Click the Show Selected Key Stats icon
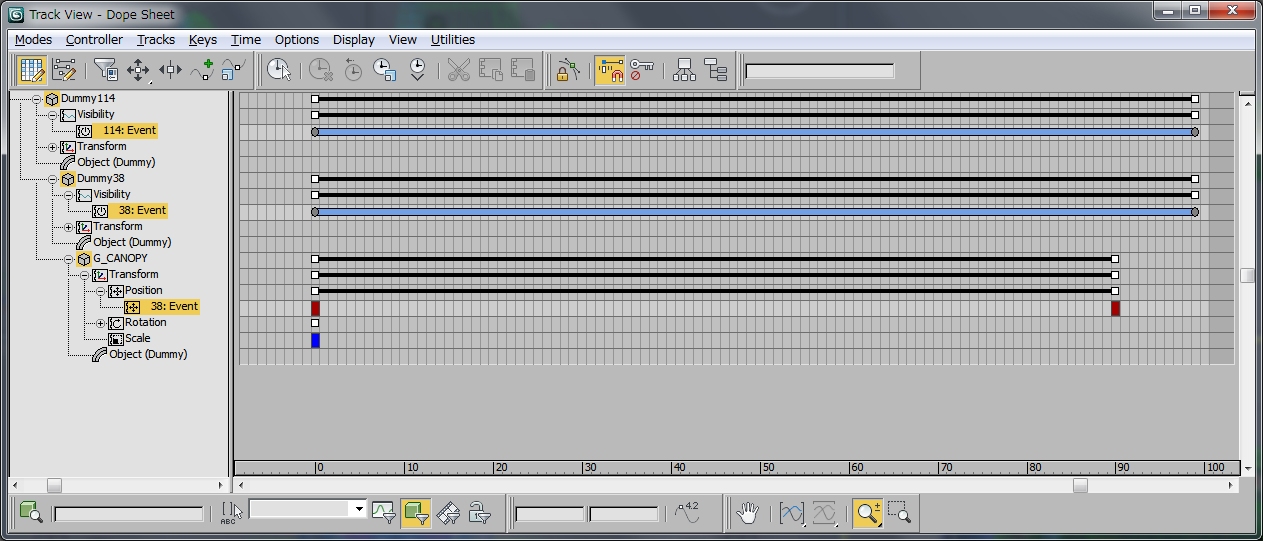This screenshot has width=1263, height=541. click(686, 513)
